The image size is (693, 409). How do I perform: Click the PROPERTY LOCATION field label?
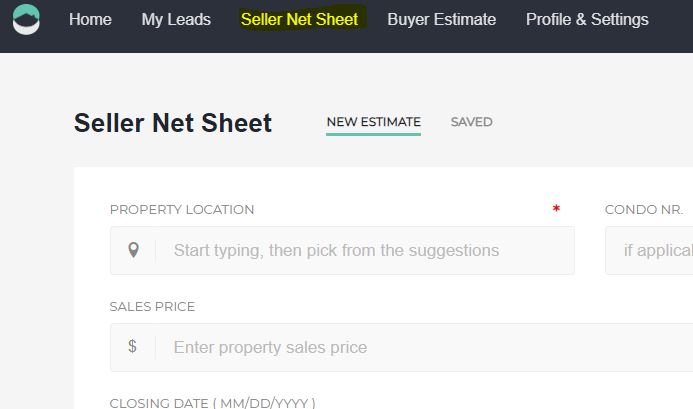click(182, 210)
